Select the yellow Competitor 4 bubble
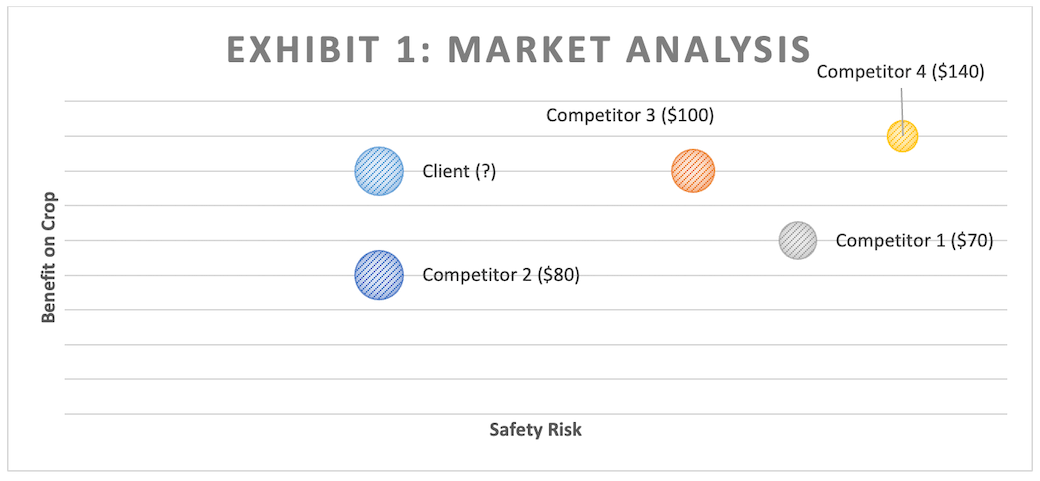 [x=903, y=136]
